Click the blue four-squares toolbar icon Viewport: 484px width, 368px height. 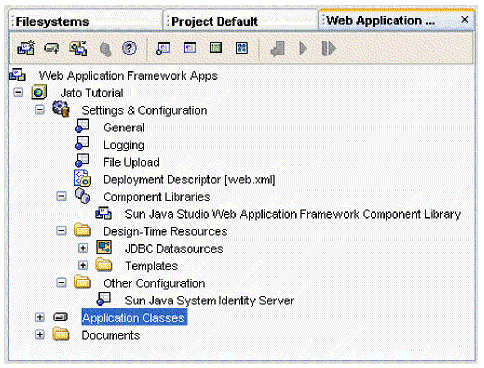[x=242, y=48]
